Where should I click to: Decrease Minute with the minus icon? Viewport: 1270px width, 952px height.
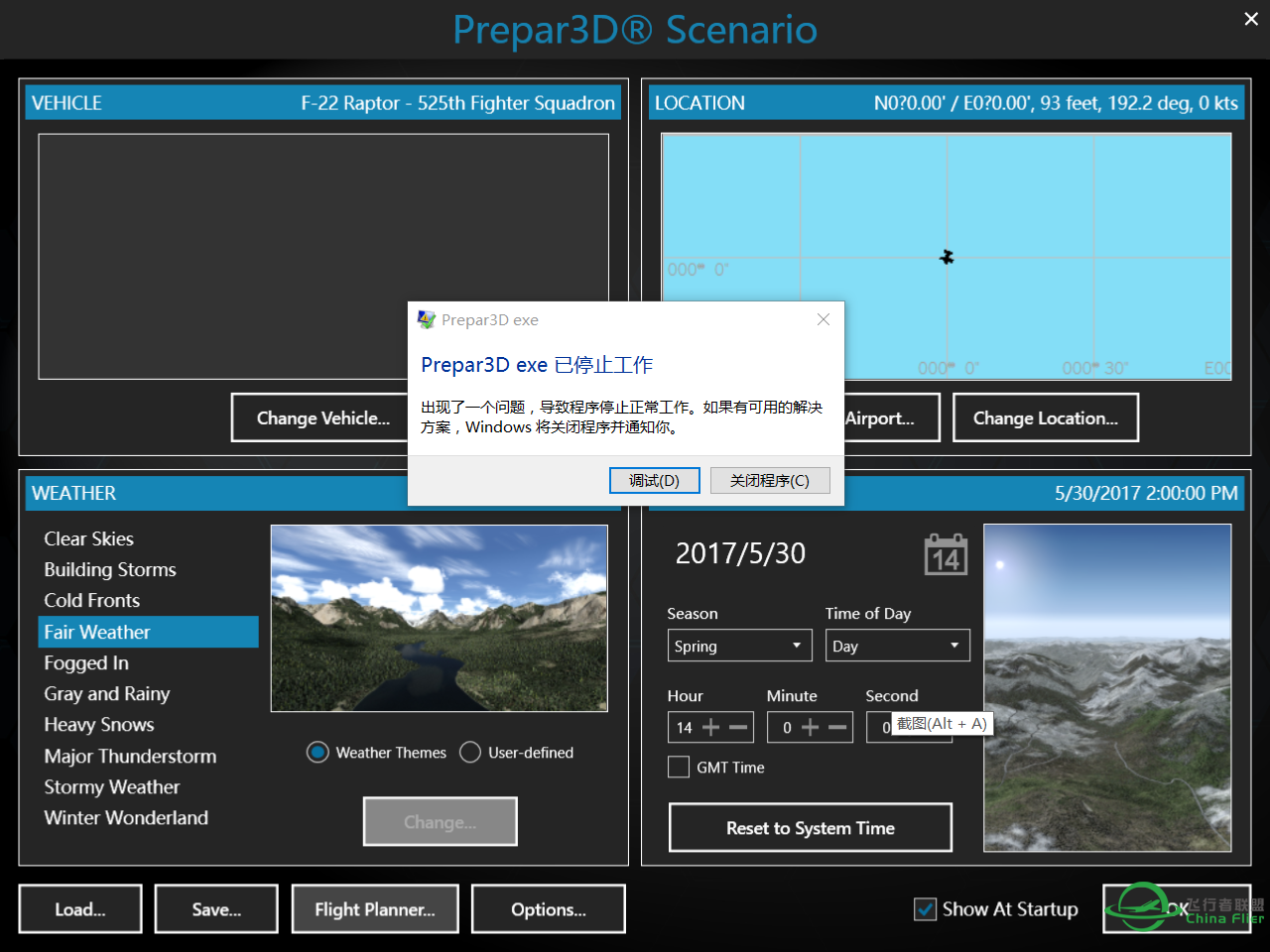point(837,728)
